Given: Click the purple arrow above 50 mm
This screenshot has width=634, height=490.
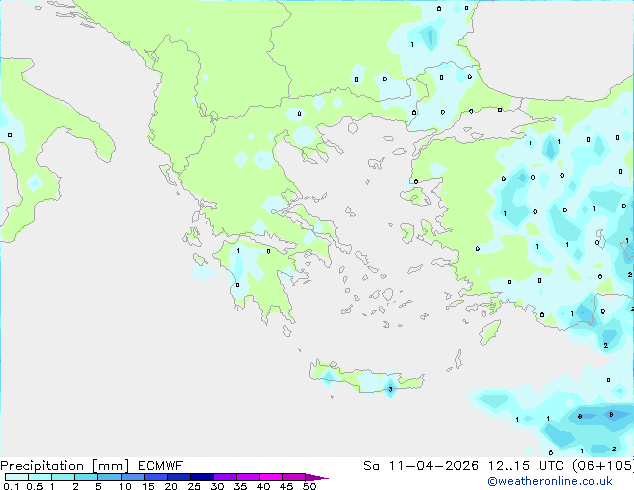Looking at the screenshot, I should tap(317, 477).
